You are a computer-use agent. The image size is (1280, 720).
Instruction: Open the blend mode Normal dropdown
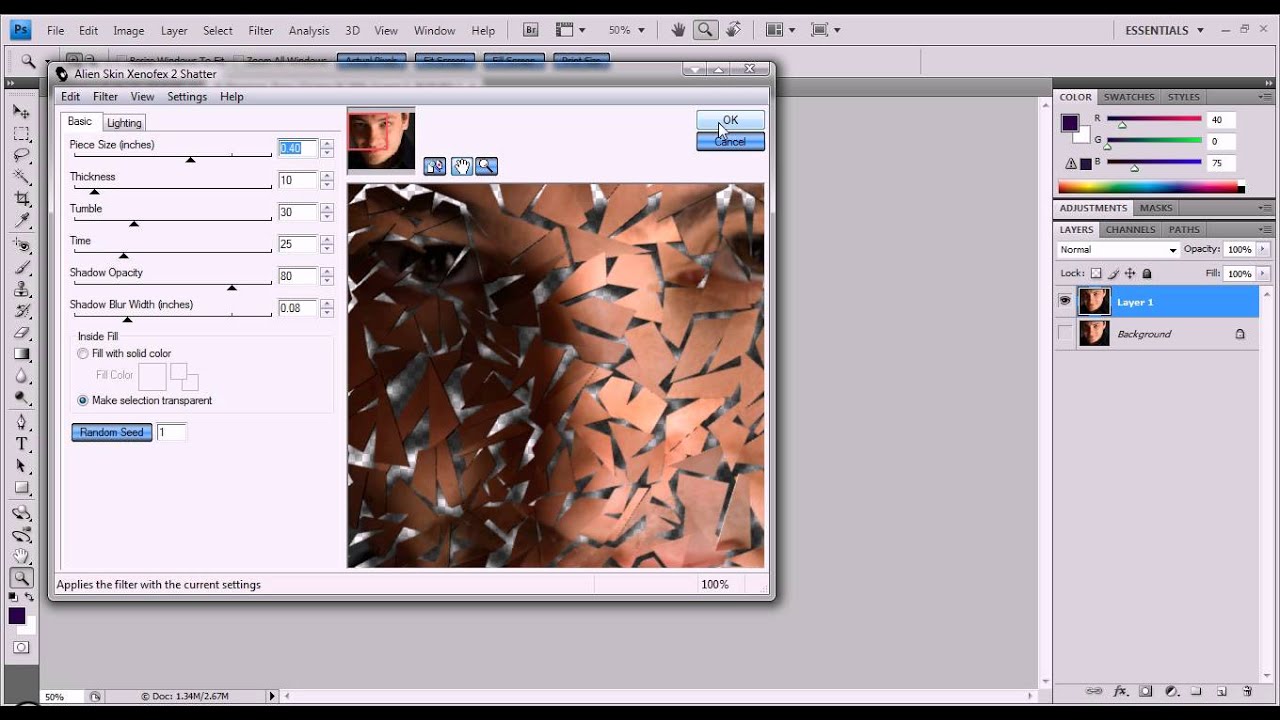[x=1119, y=250]
